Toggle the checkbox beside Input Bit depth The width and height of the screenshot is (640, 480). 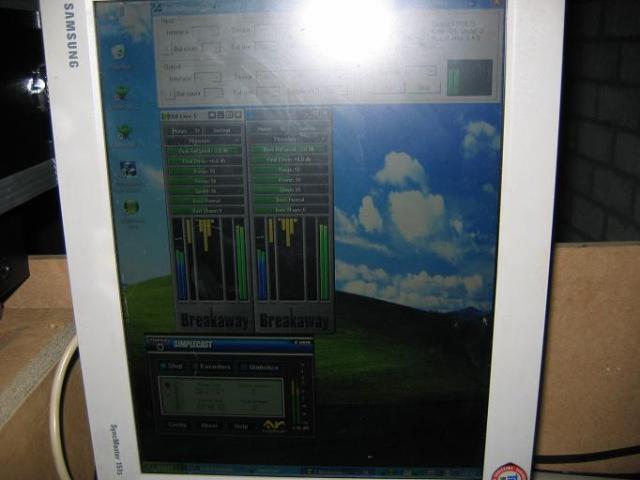pos(167,50)
